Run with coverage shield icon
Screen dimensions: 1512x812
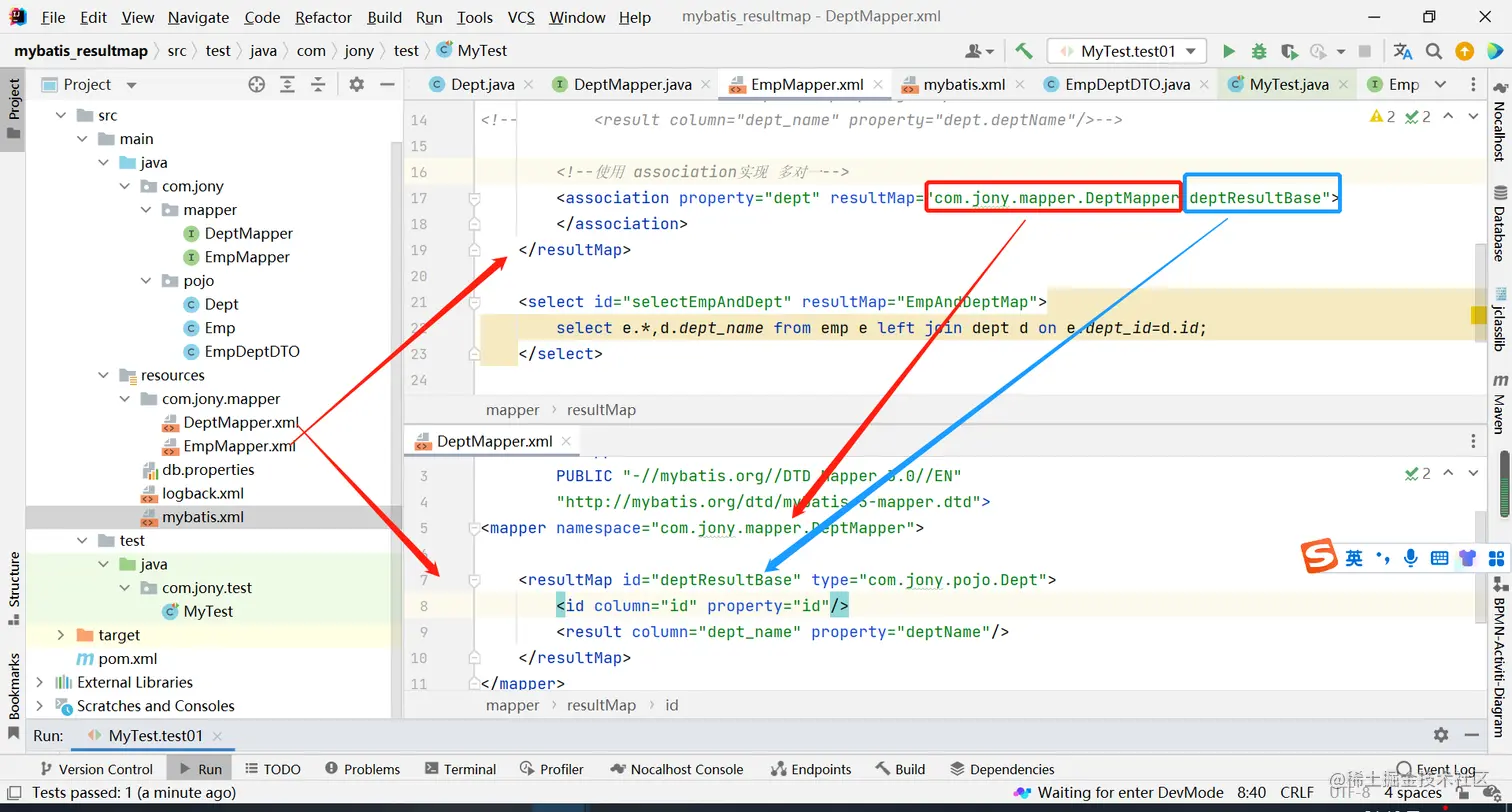[1289, 51]
